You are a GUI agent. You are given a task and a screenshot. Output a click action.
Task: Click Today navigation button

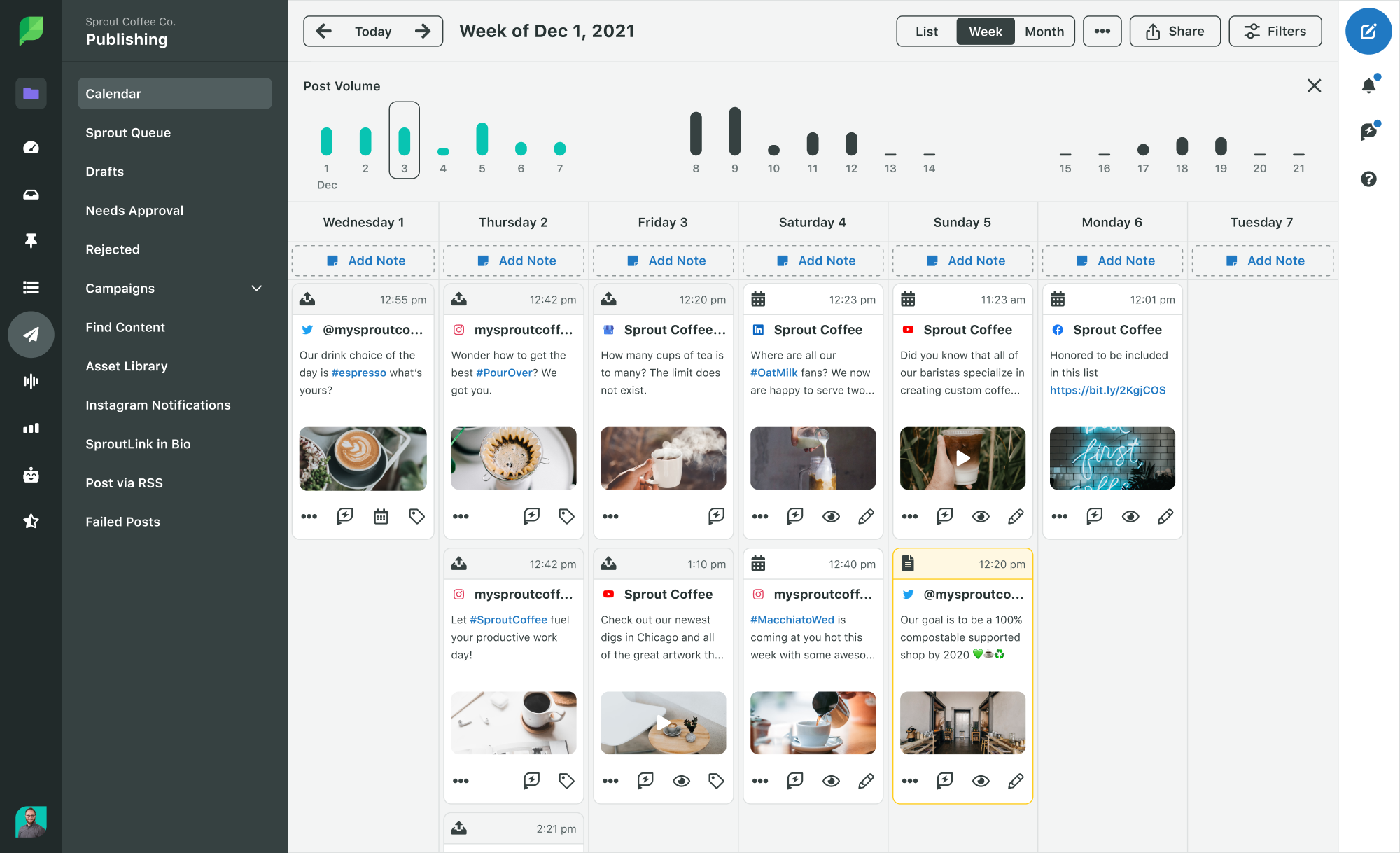pyautogui.click(x=371, y=30)
